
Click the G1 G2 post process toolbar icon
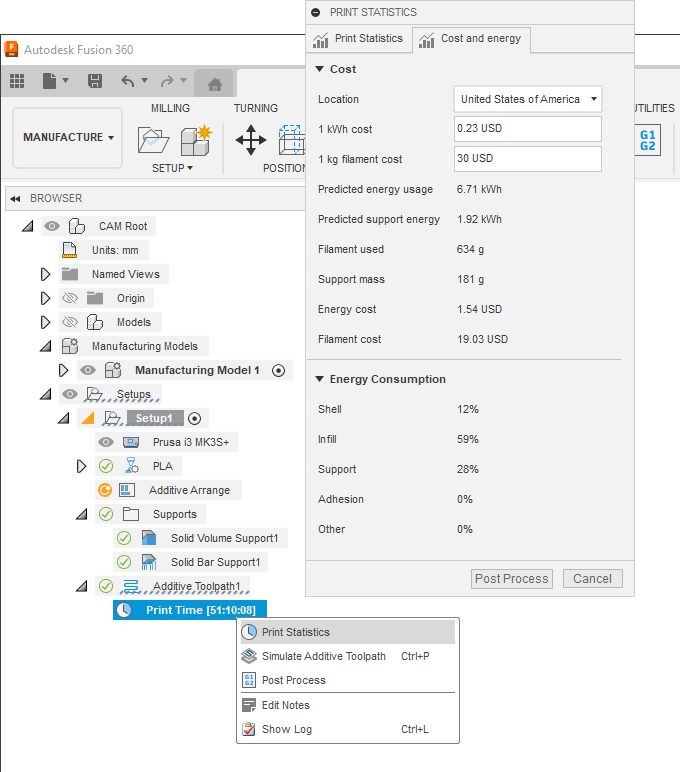(x=648, y=140)
